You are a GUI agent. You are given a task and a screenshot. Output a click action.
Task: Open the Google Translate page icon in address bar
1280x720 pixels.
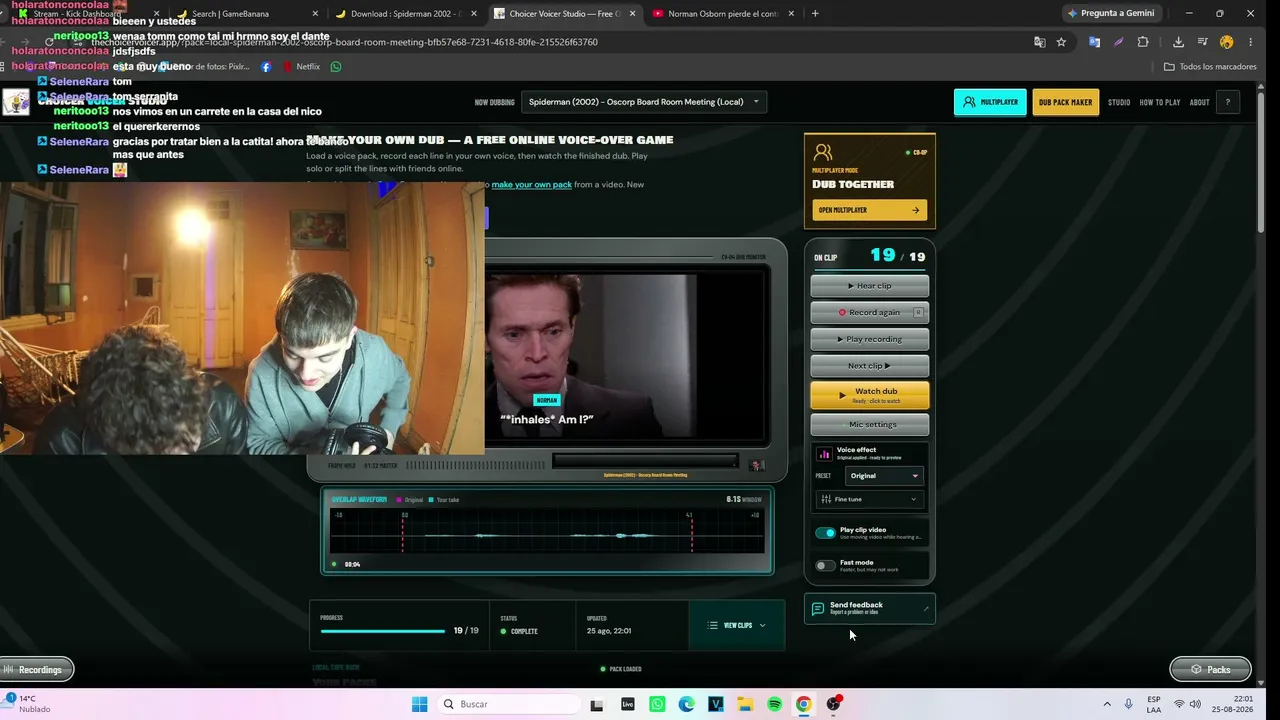(x=1040, y=42)
